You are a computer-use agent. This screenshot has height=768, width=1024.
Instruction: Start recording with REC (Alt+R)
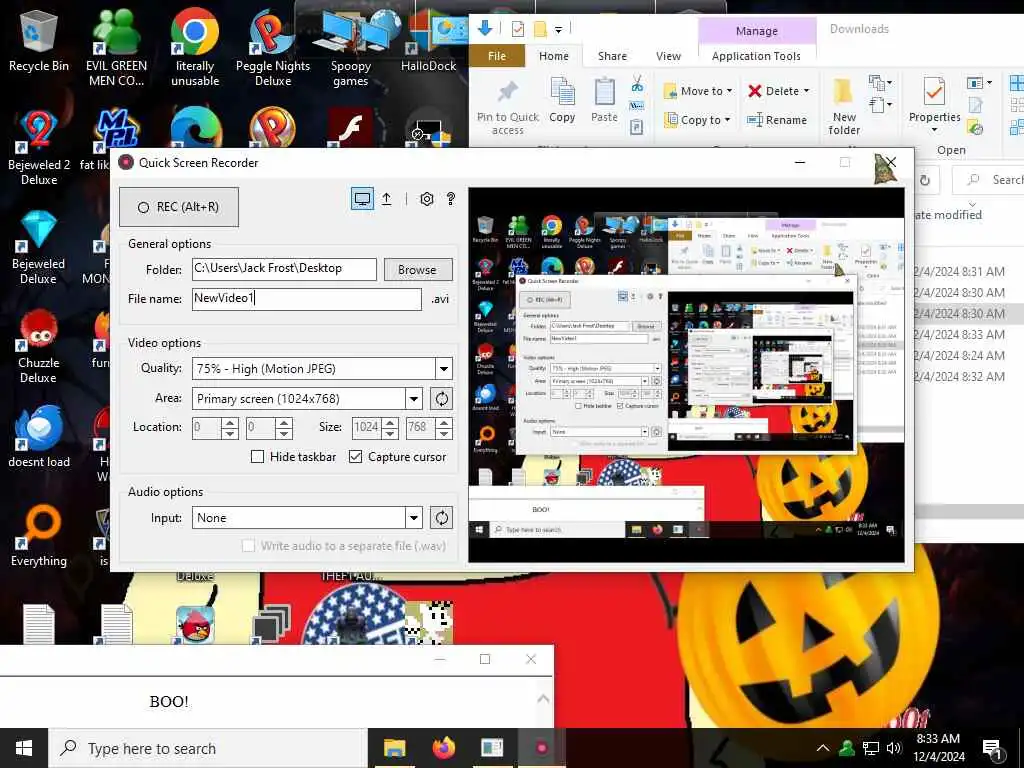pyautogui.click(x=179, y=207)
